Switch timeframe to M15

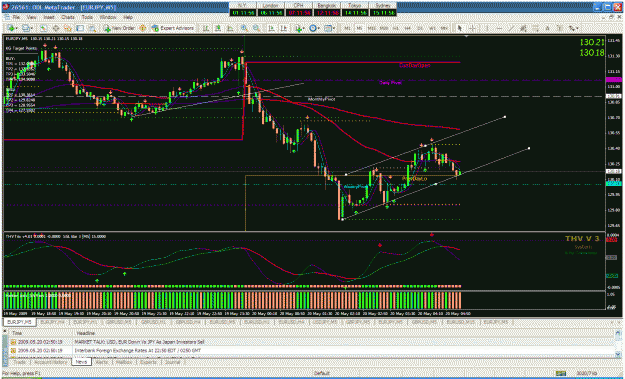pyautogui.click(x=371, y=28)
